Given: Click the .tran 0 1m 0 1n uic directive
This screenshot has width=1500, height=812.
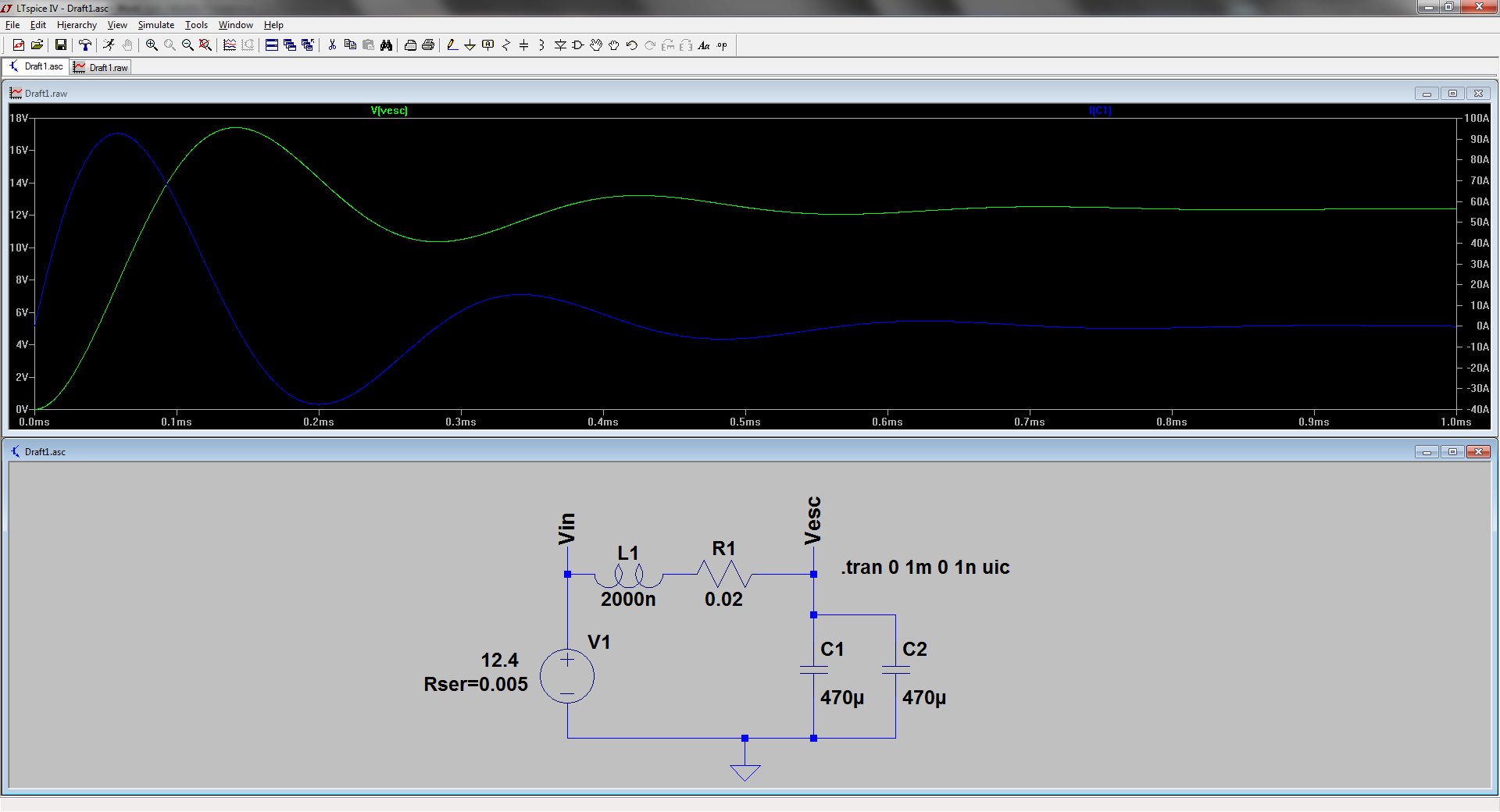Looking at the screenshot, I should point(926,568).
